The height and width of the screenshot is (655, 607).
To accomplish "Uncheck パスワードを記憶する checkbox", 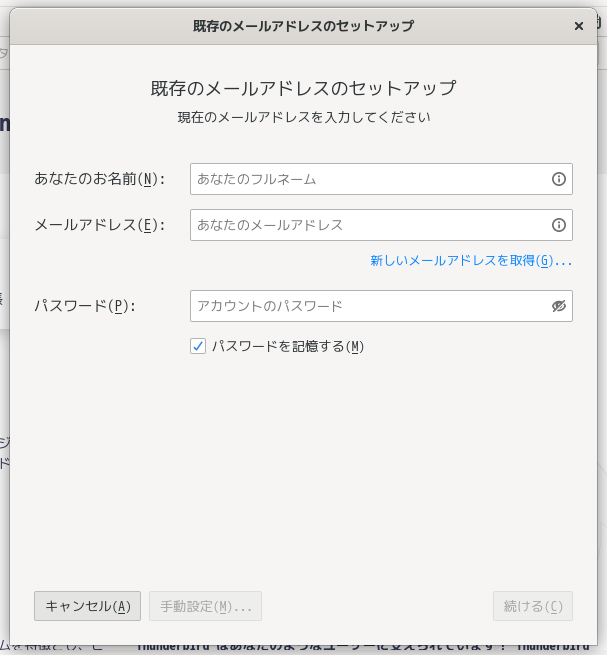I will (198, 346).
